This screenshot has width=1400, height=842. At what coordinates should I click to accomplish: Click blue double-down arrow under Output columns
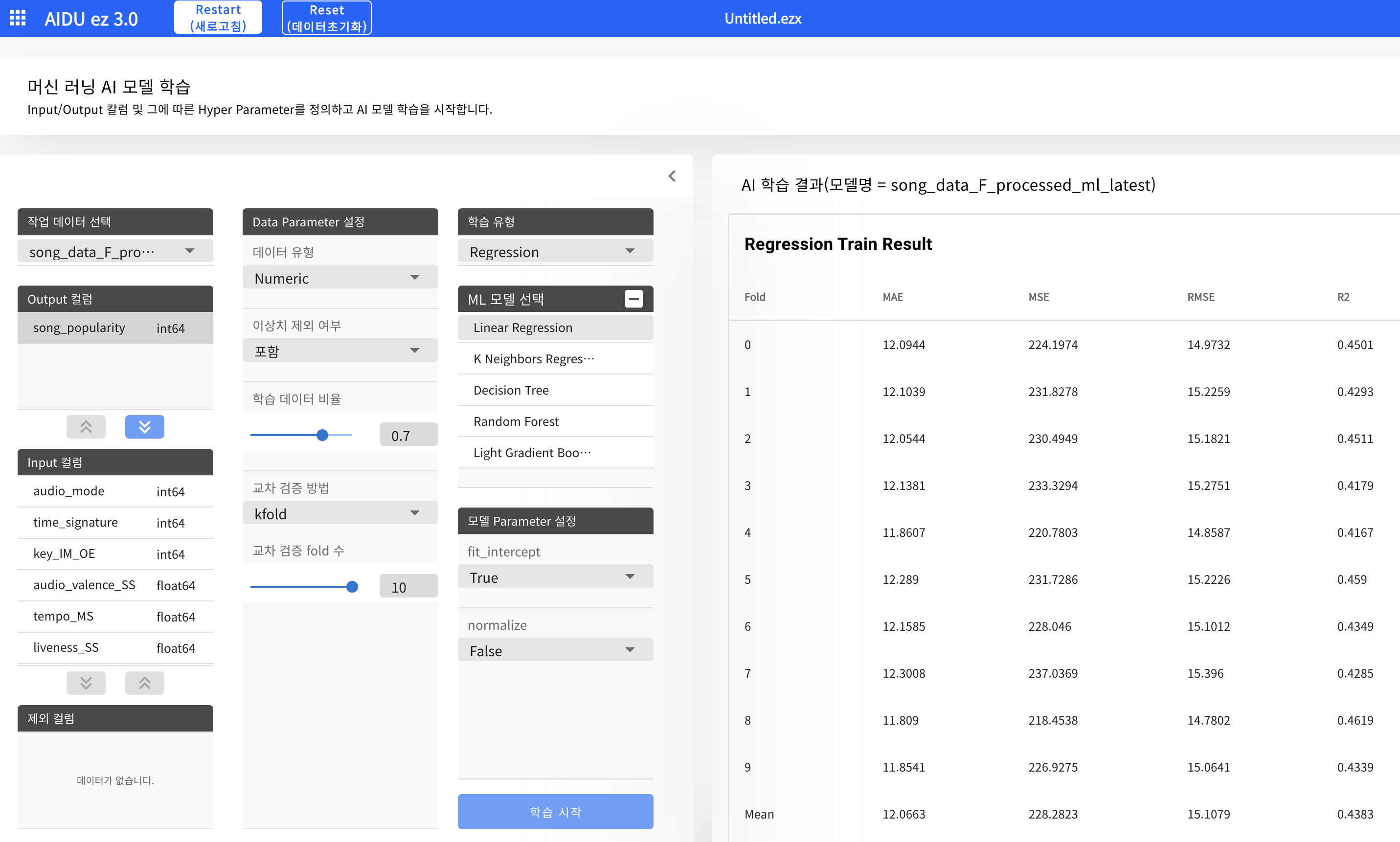coord(144,427)
